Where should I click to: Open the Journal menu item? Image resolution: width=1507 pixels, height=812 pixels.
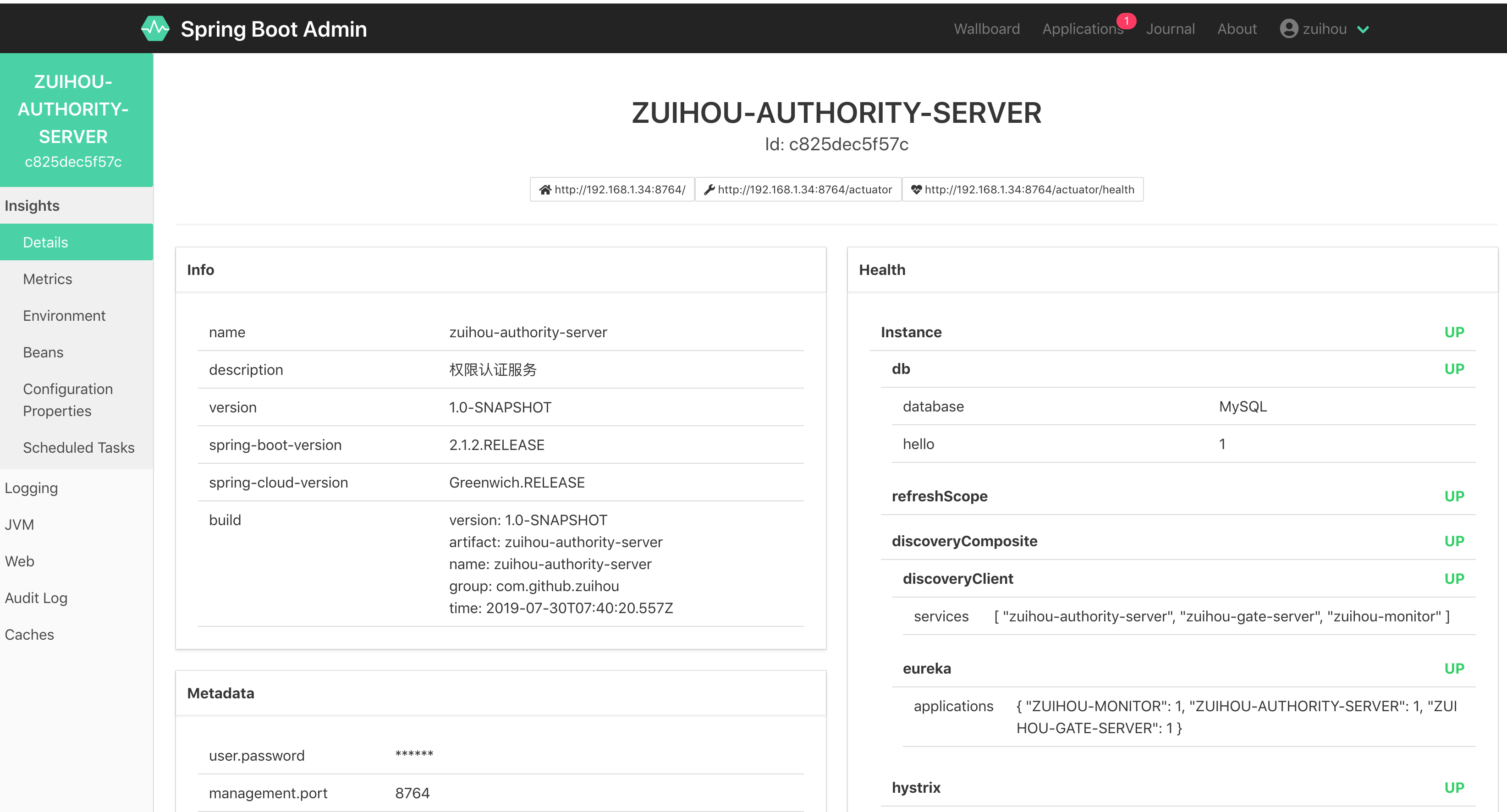point(1170,29)
